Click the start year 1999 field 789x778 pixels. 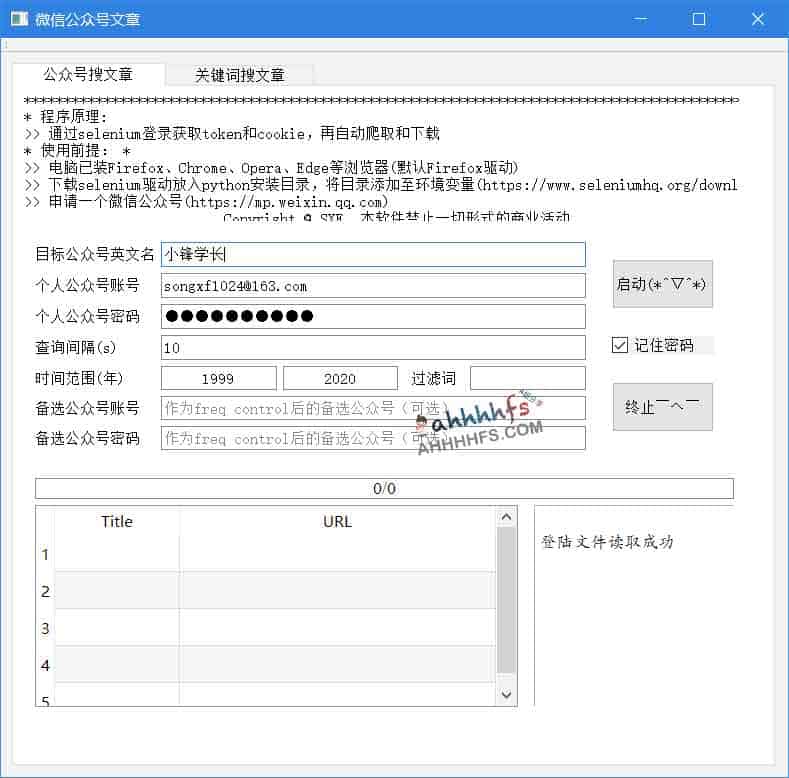point(218,379)
